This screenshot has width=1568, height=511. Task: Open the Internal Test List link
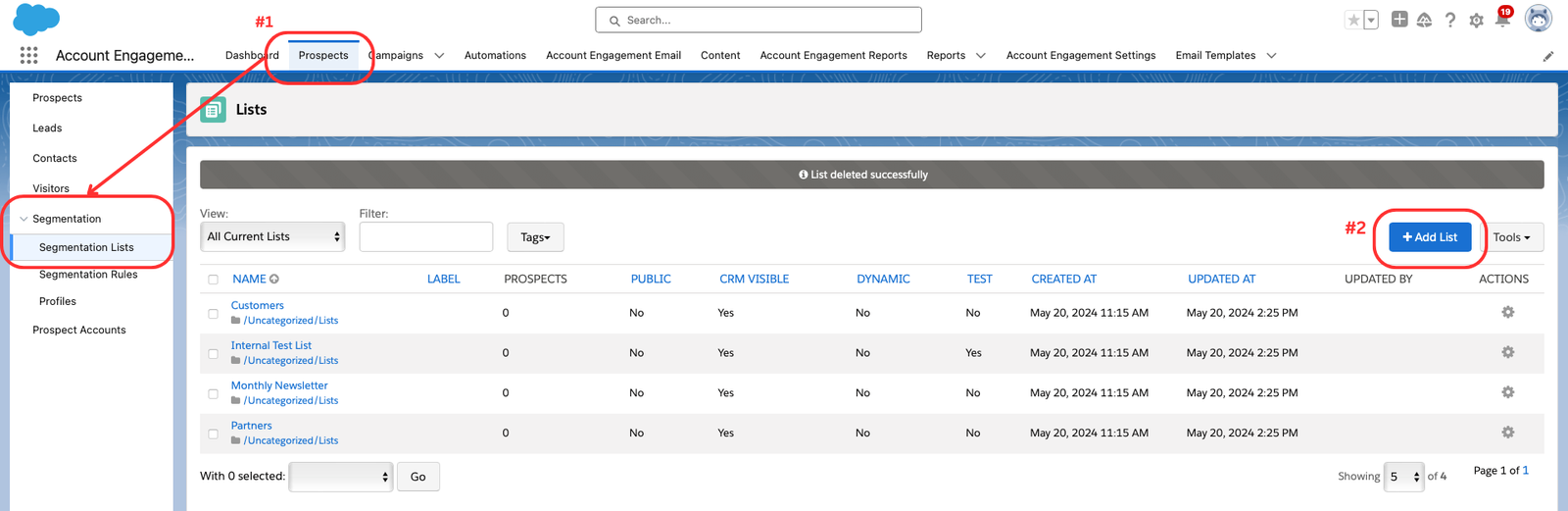(271, 345)
